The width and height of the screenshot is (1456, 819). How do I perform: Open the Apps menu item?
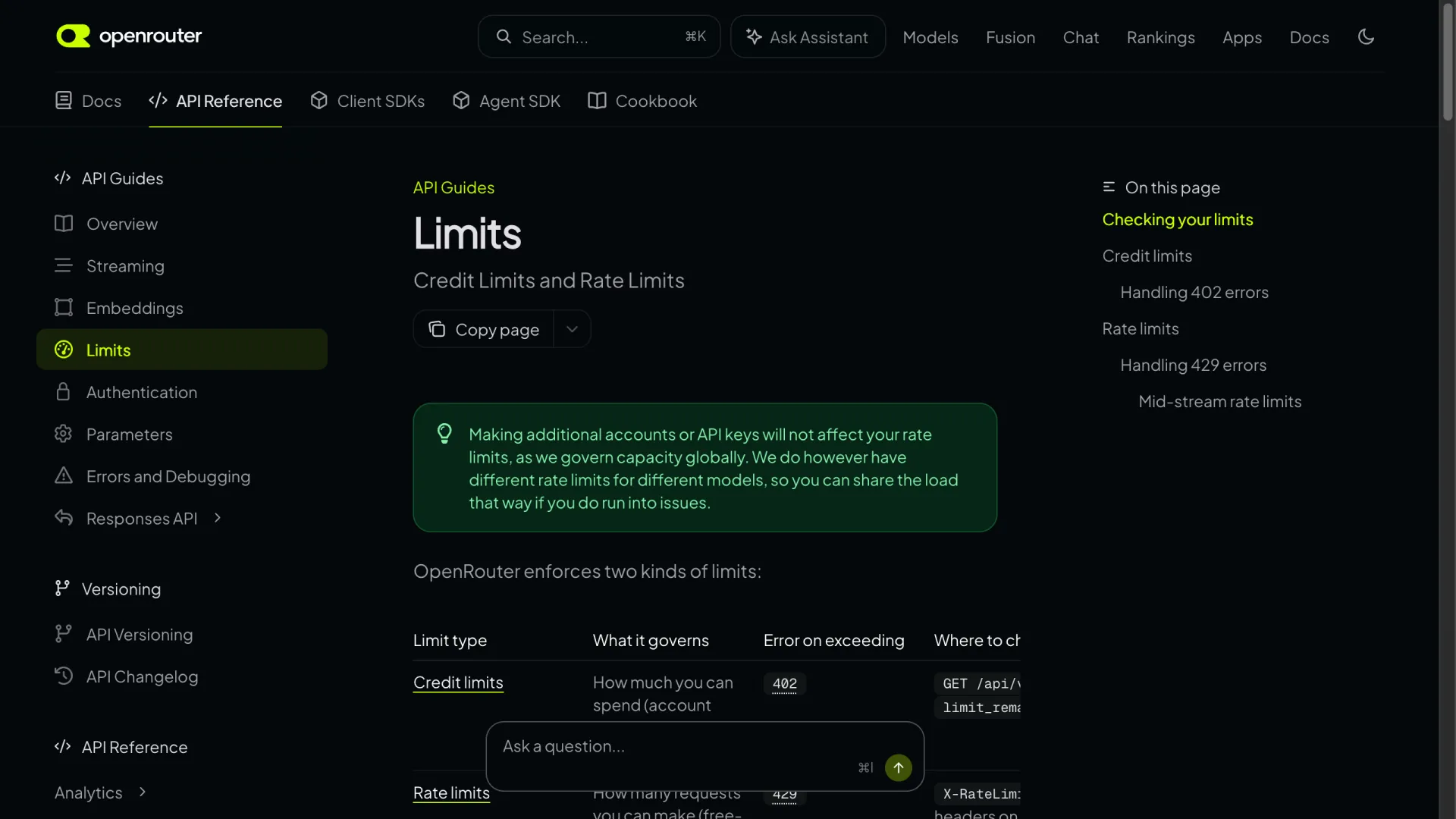pyautogui.click(x=1242, y=37)
